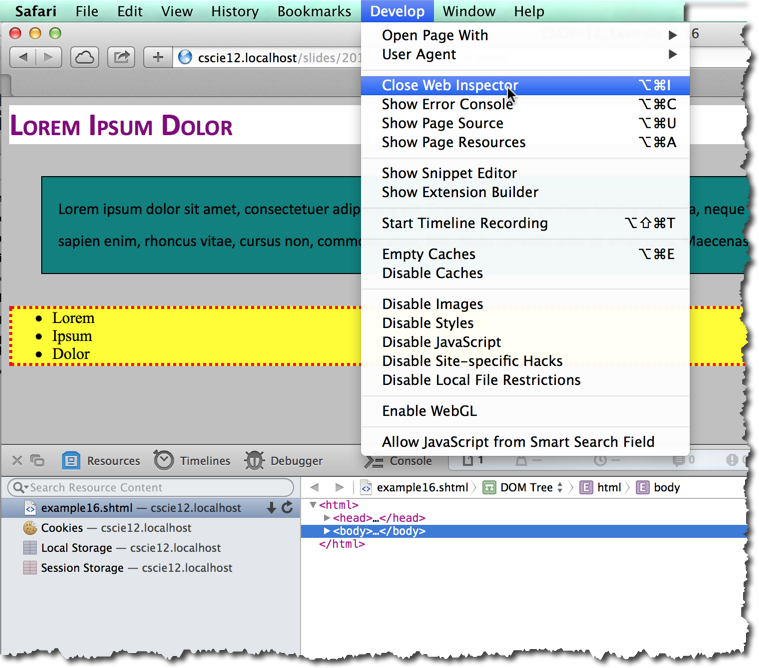Viewport: 759px width, 668px height.
Task: Open the Bookmarks menu
Action: (x=314, y=12)
